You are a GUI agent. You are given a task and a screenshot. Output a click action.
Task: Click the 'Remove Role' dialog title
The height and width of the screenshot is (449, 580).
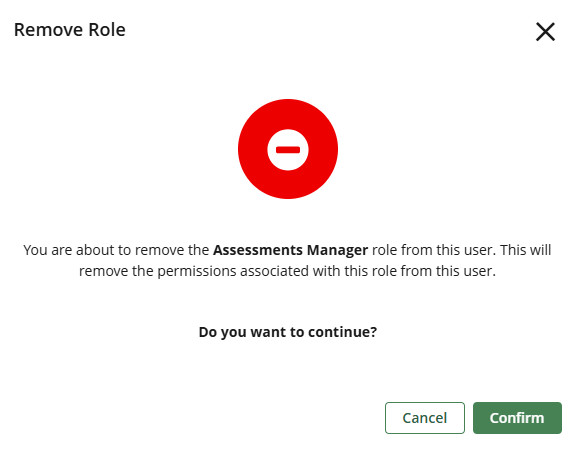[70, 30]
